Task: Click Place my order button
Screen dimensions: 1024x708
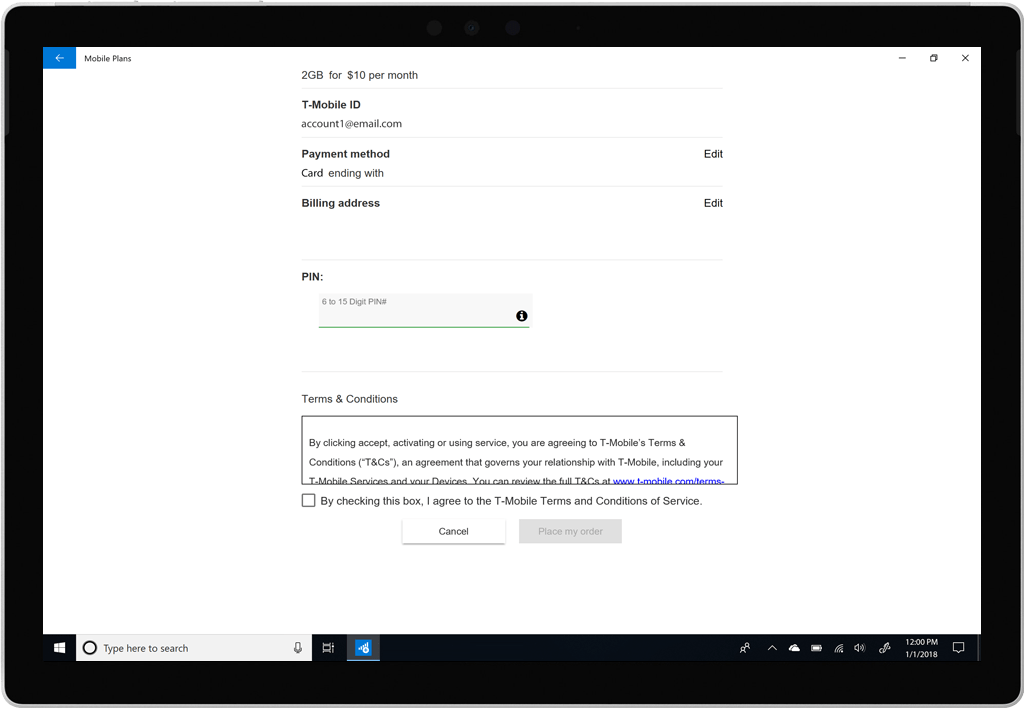Action: (570, 531)
